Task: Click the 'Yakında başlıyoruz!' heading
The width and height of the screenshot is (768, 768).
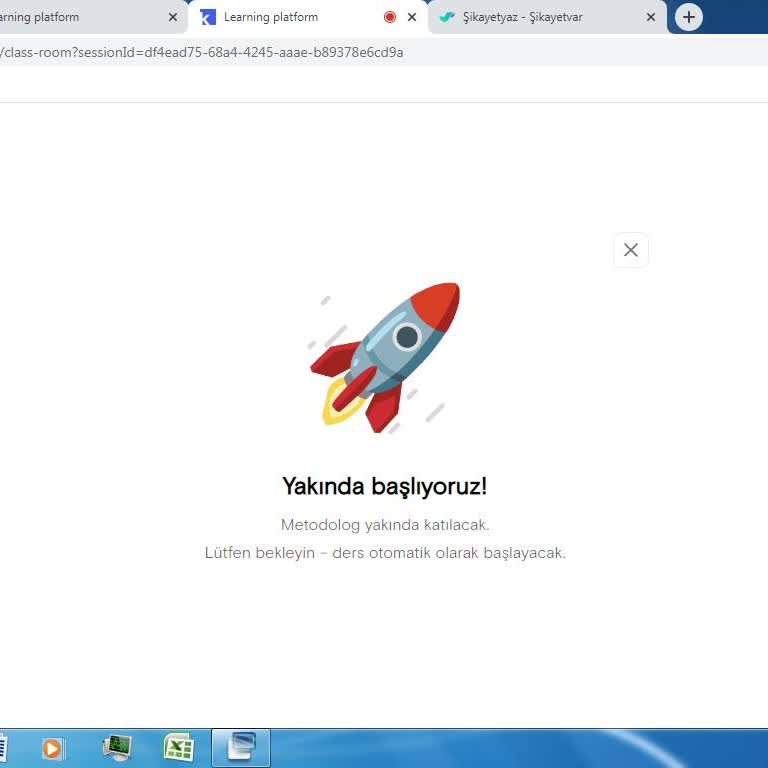Action: point(384,486)
